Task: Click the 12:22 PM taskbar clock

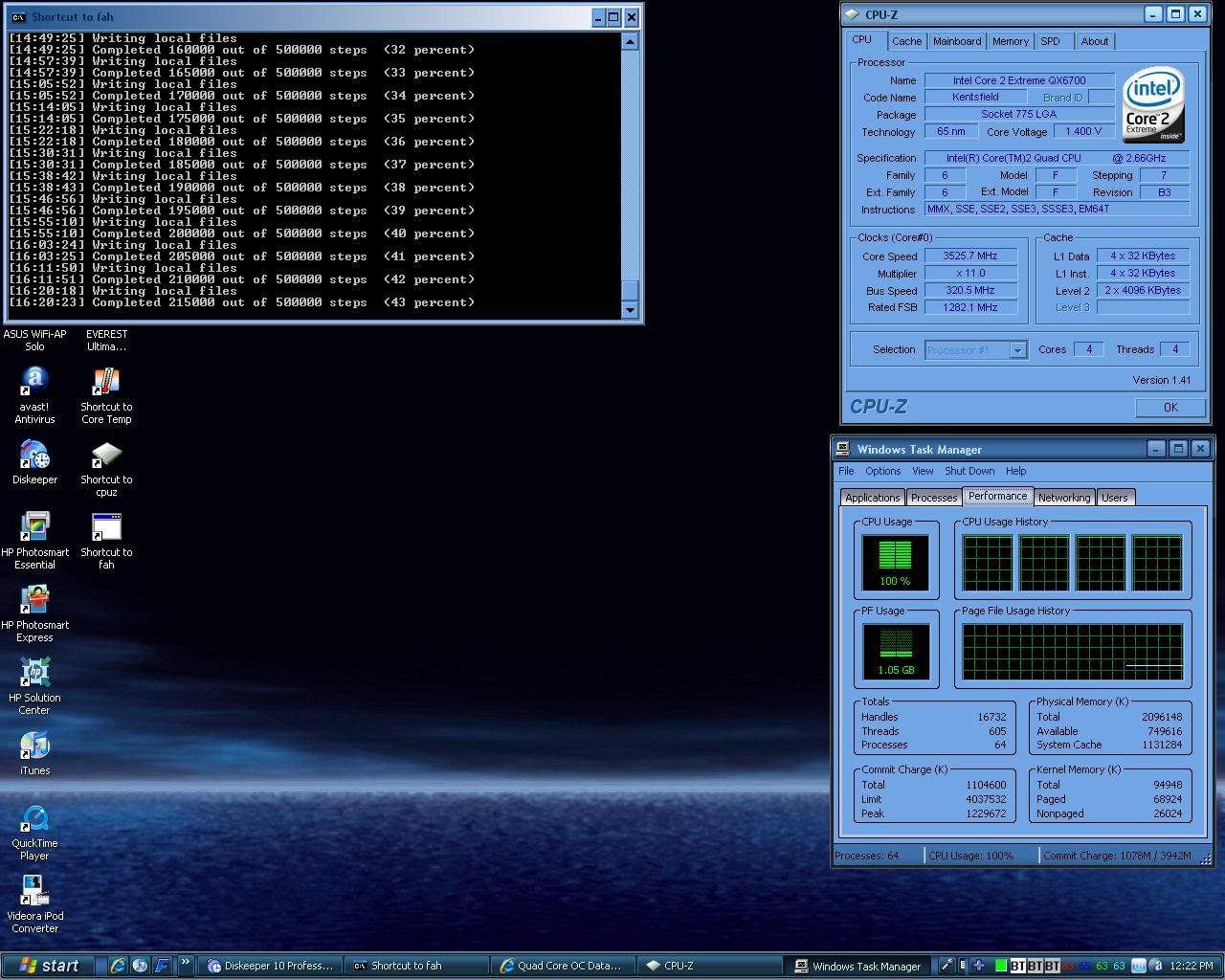Action: click(x=1192, y=966)
